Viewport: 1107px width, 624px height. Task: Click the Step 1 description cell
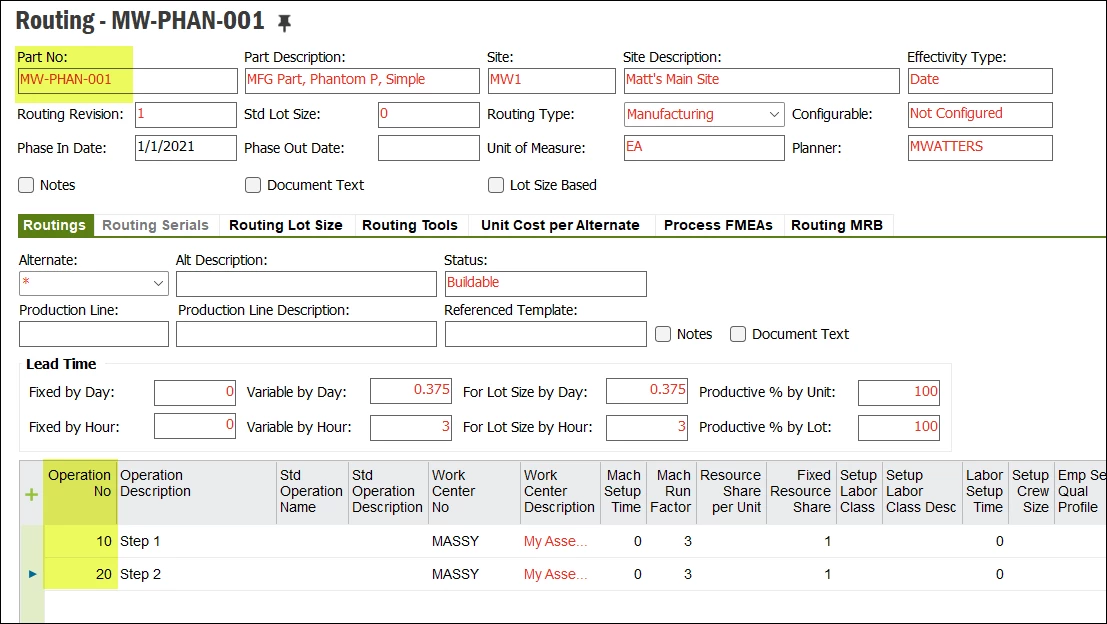[x=197, y=541]
